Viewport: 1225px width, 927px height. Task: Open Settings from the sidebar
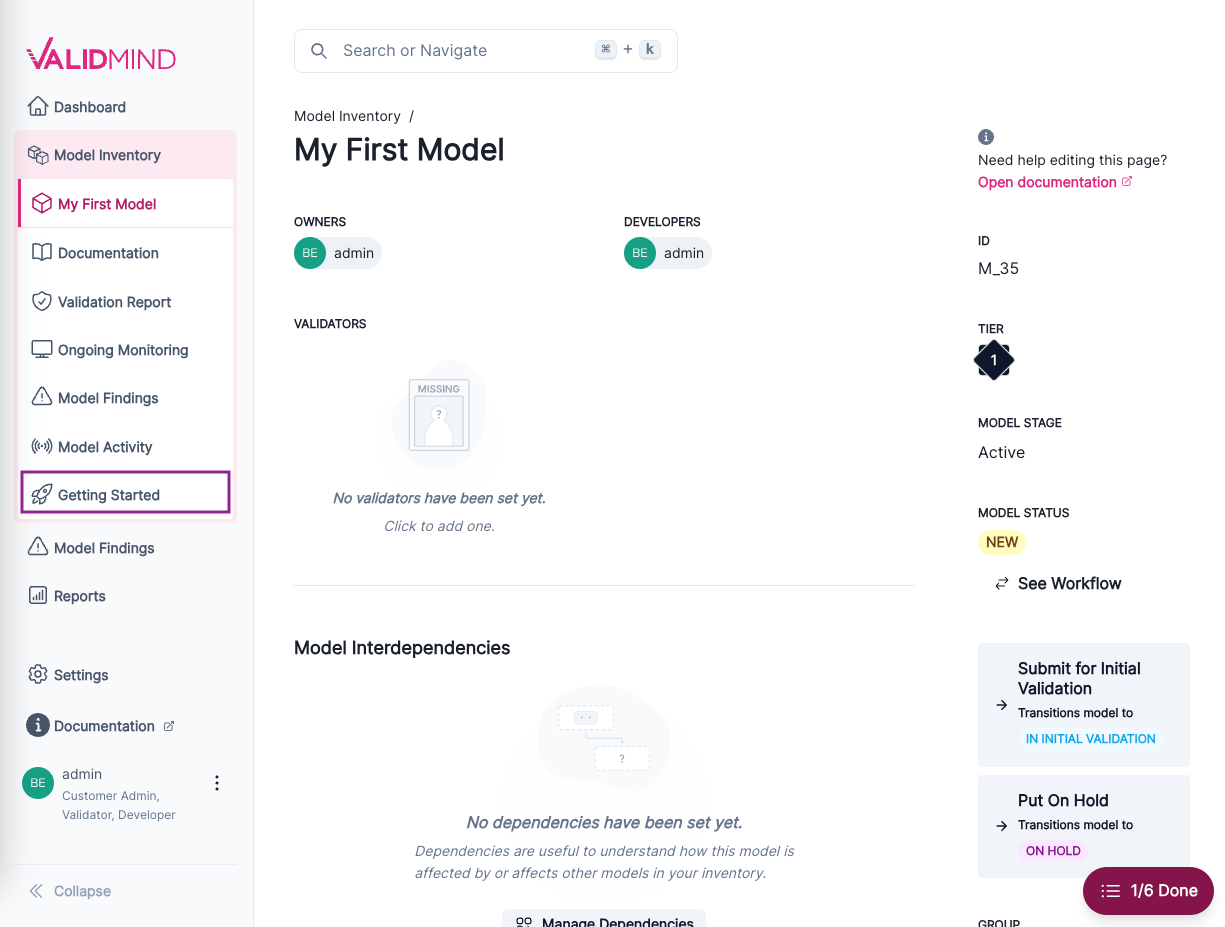coord(81,675)
